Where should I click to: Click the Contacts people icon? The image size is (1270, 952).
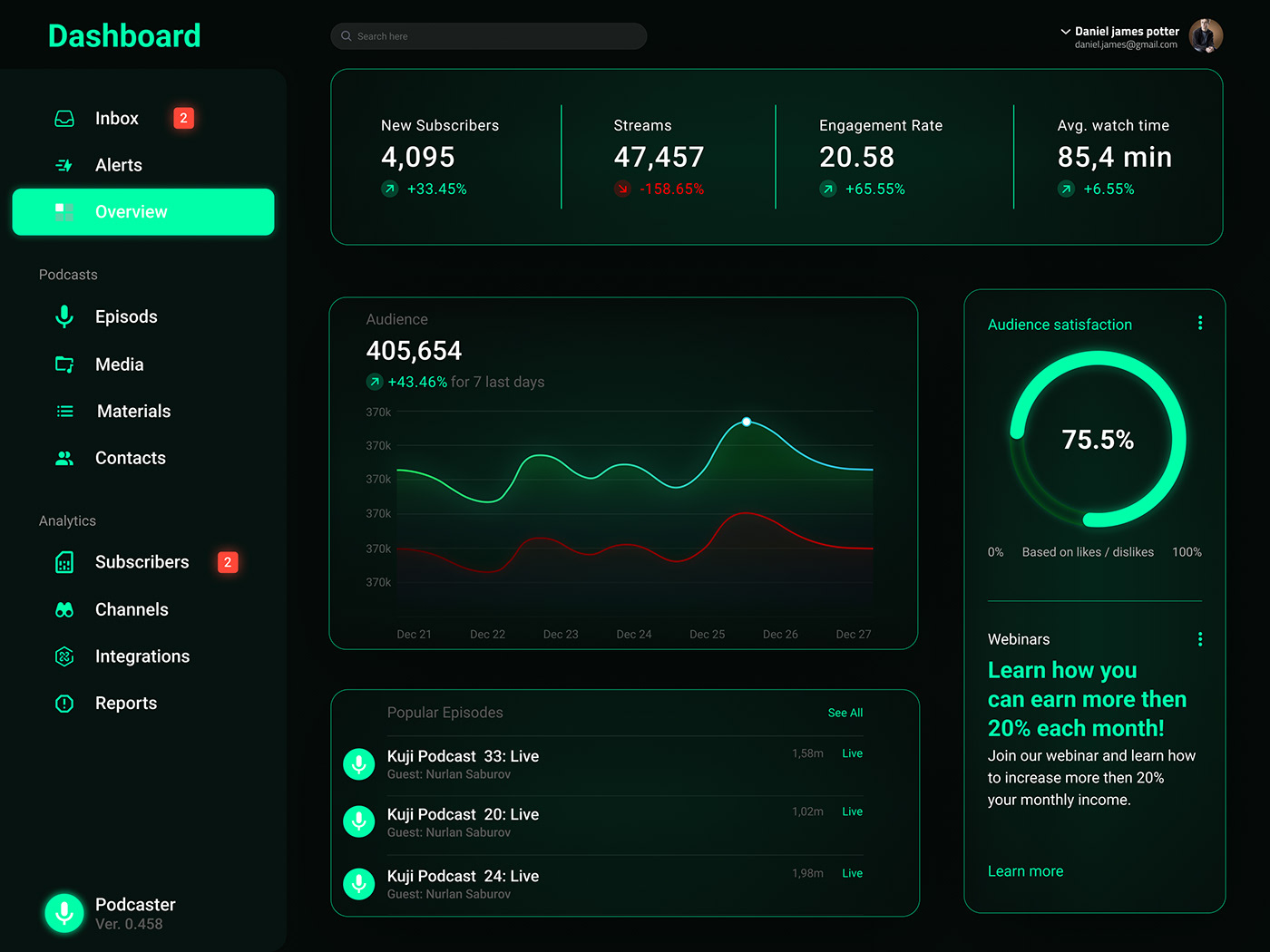(63, 458)
